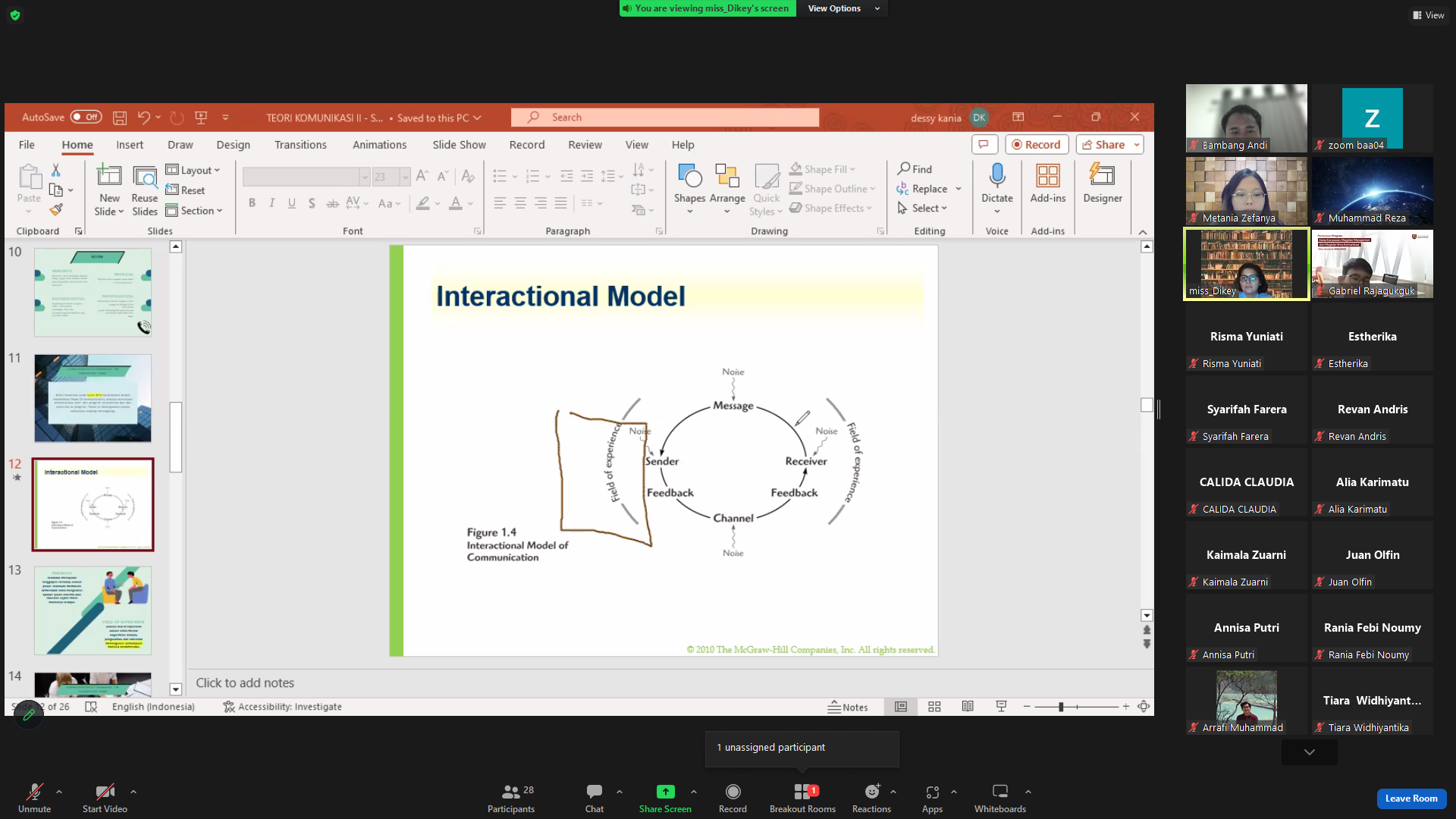The height and width of the screenshot is (819, 1456).
Task: Toggle Notes pane in status bar
Action: [848, 707]
